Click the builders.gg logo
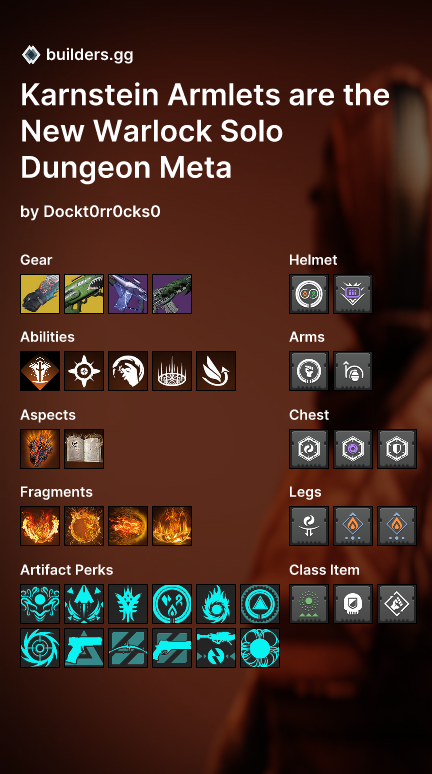Image resolution: width=432 pixels, height=774 pixels. click(x=31, y=54)
